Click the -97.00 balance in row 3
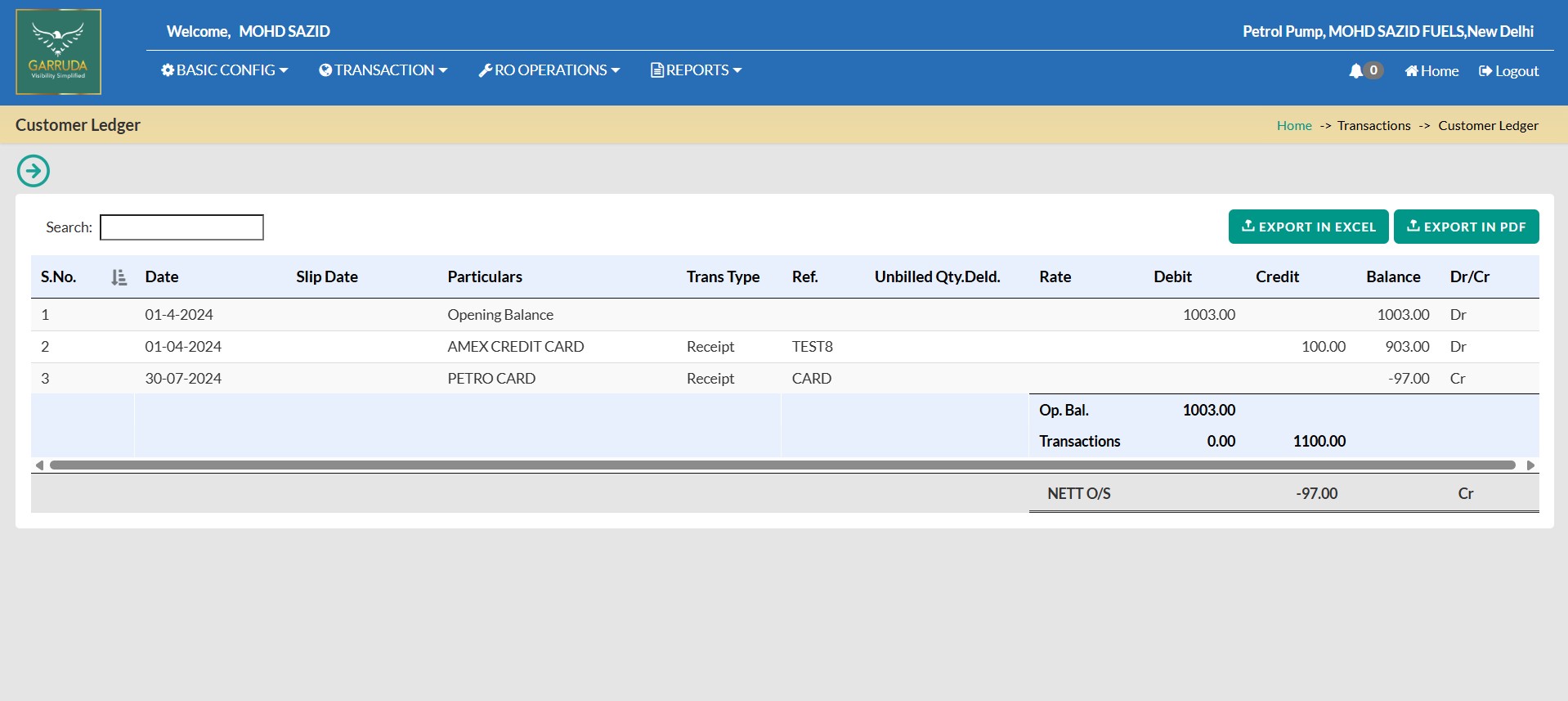The height and width of the screenshot is (701, 1568). tap(1409, 379)
